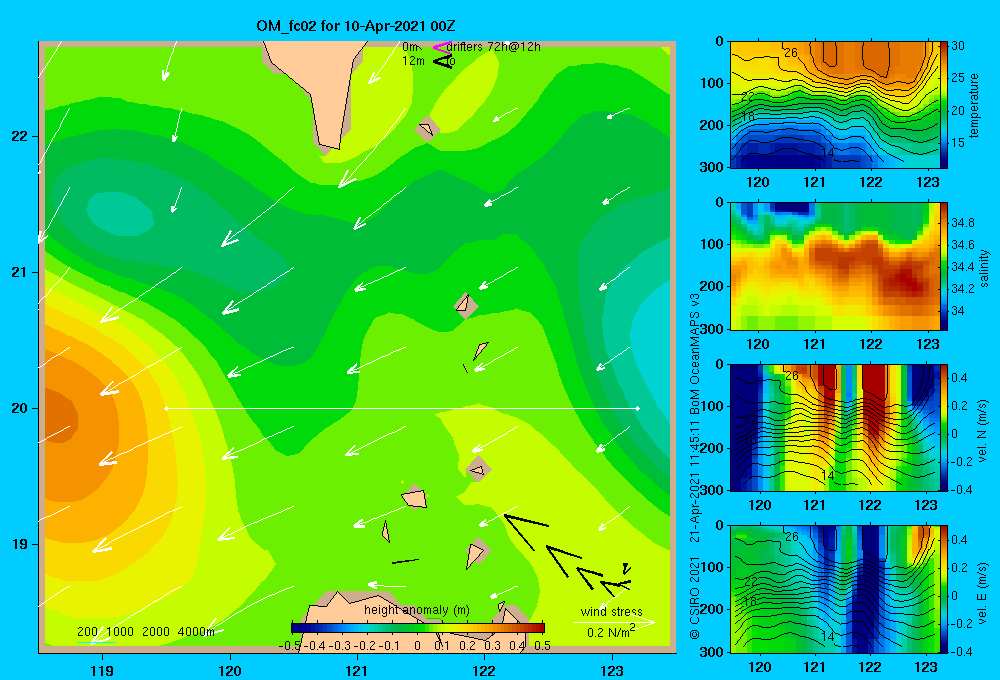Click the narrow island near 19.1N 121.2E
This screenshot has height=680, width=1000.
pyautogui.click(x=386, y=531)
